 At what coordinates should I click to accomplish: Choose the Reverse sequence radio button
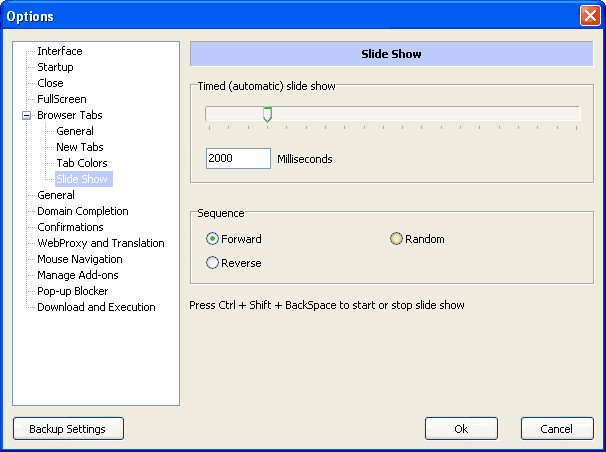212,263
